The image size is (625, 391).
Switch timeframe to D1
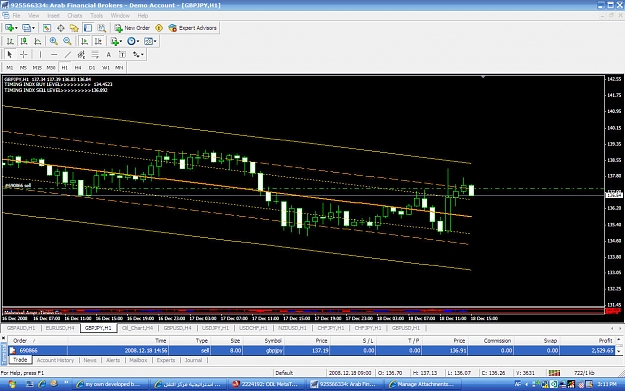coord(92,68)
